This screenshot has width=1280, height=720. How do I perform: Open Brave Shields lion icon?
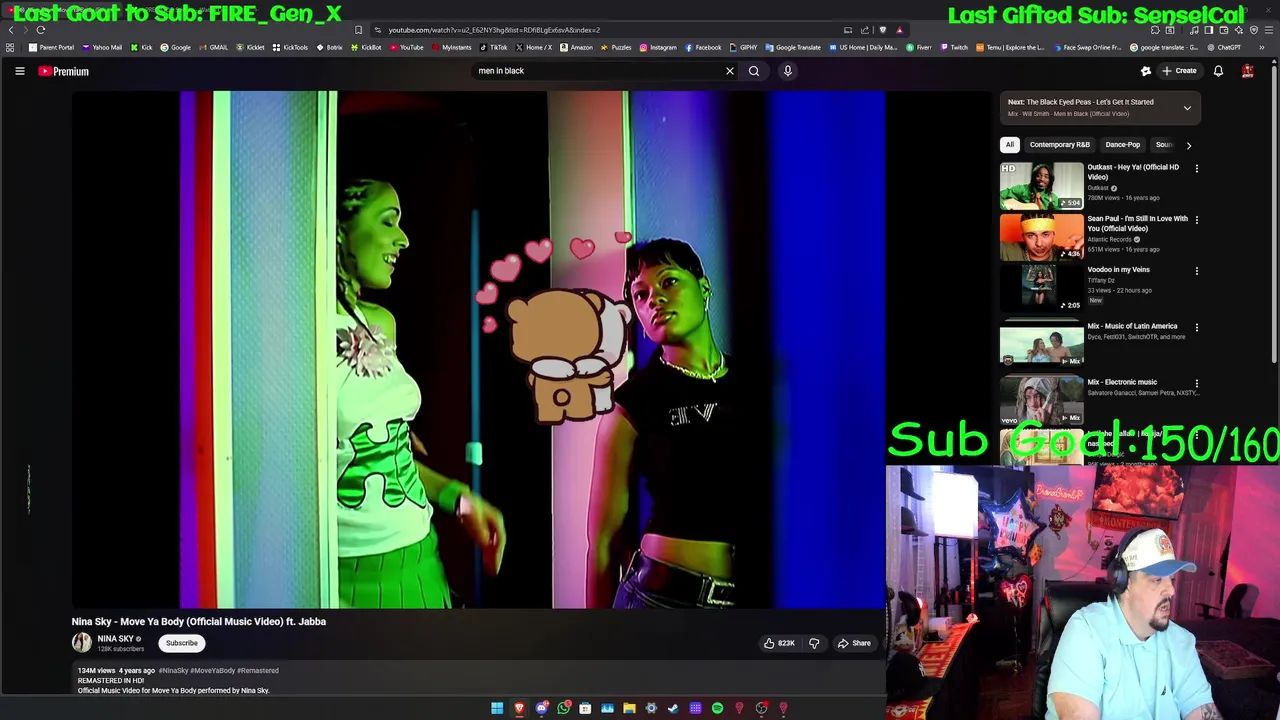[882, 30]
